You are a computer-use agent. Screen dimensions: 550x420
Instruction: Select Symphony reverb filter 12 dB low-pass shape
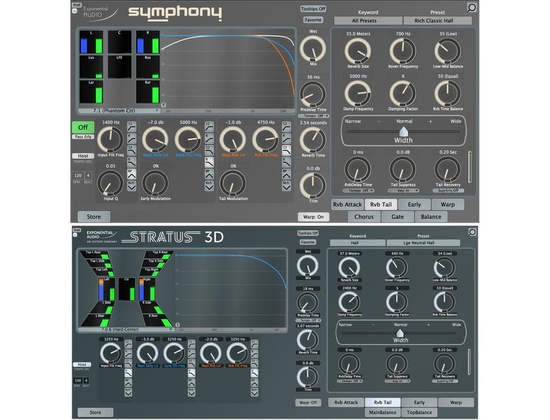(x=287, y=151)
